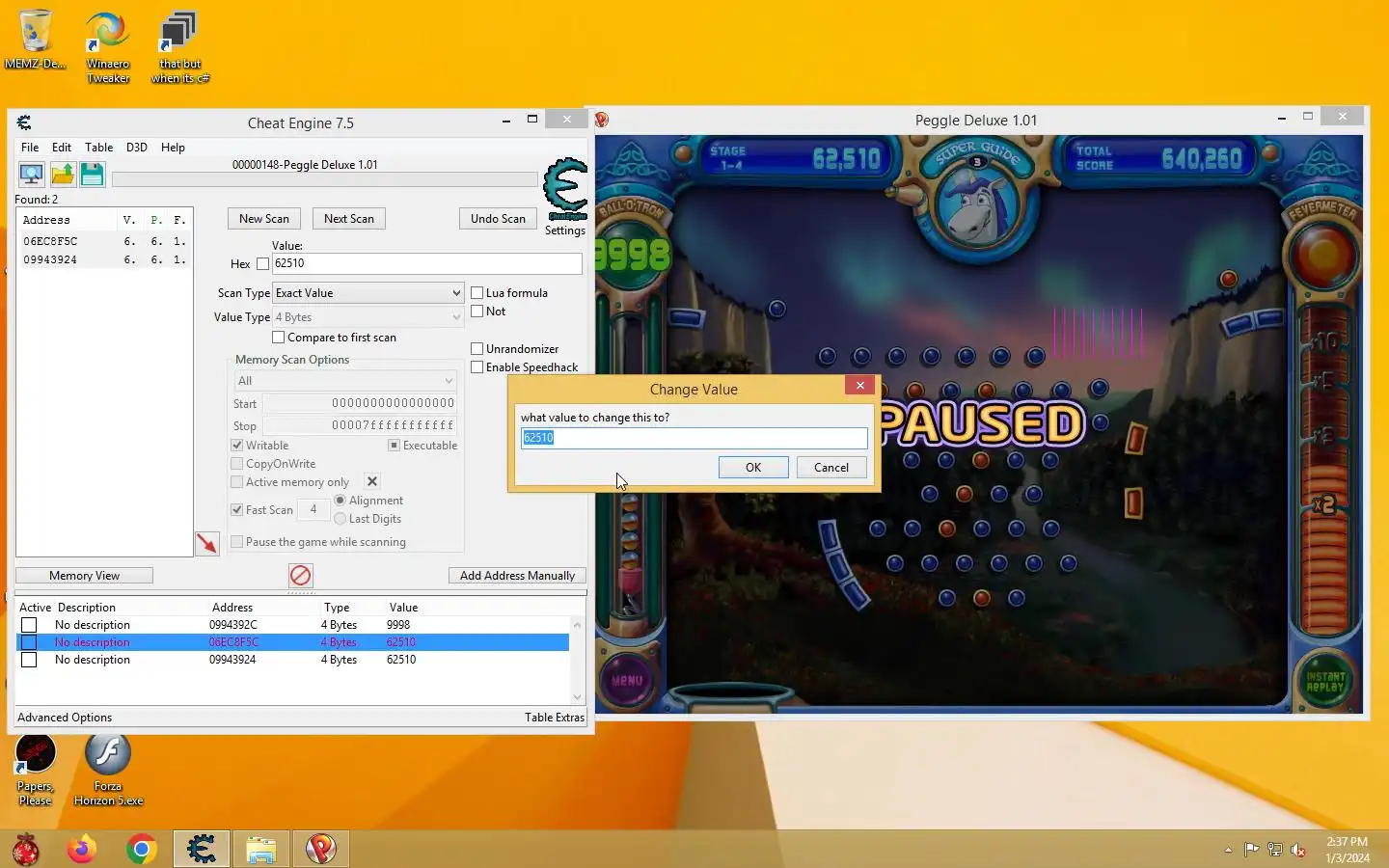Image resolution: width=1389 pixels, height=868 pixels.
Task: Click the red no-entry clear list icon
Action: [x=300, y=575]
